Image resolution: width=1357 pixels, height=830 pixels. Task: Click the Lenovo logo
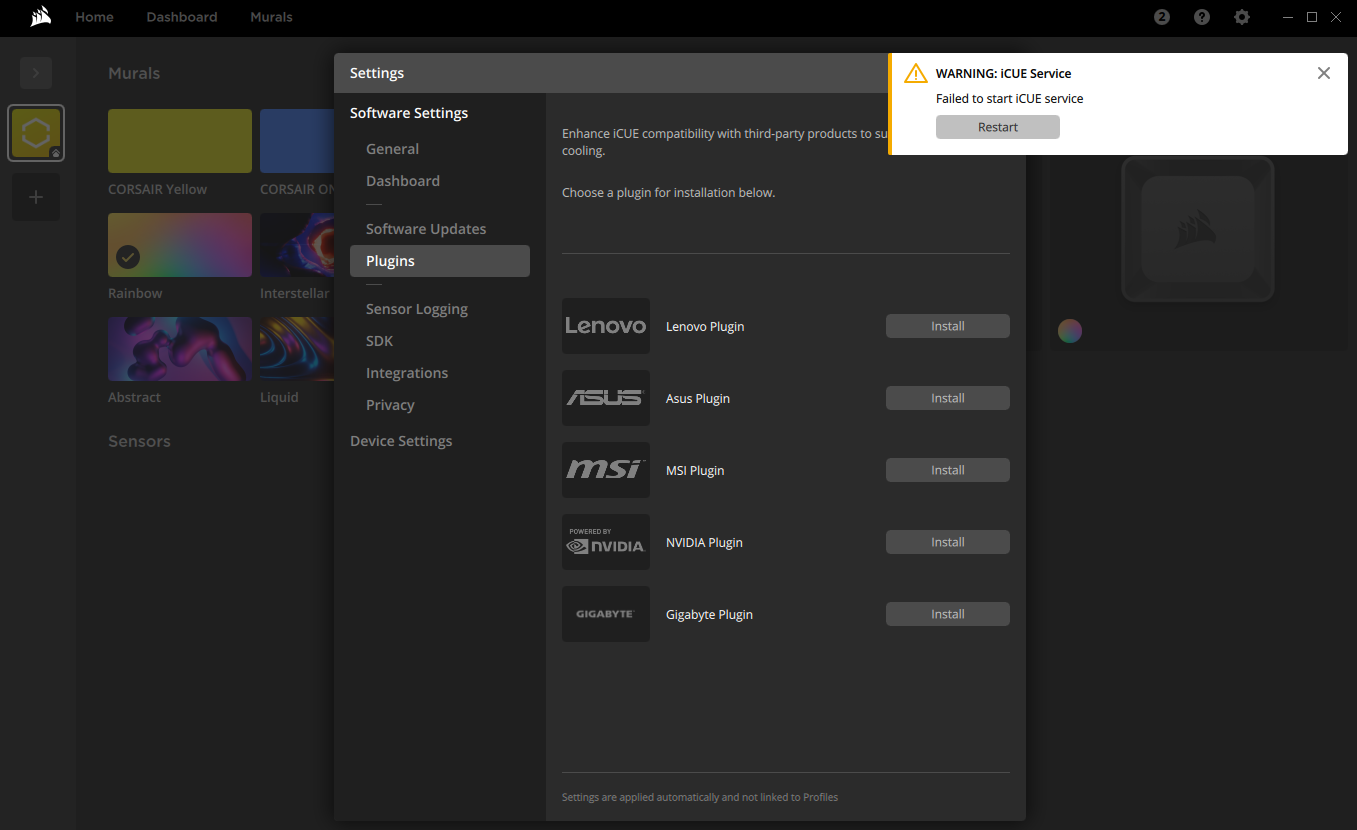[606, 326]
